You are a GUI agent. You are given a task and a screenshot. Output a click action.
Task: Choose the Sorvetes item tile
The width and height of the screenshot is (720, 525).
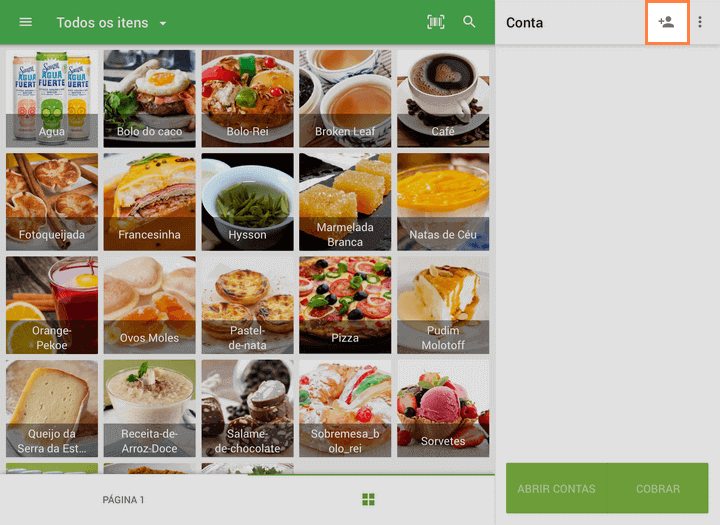pyautogui.click(x=443, y=408)
